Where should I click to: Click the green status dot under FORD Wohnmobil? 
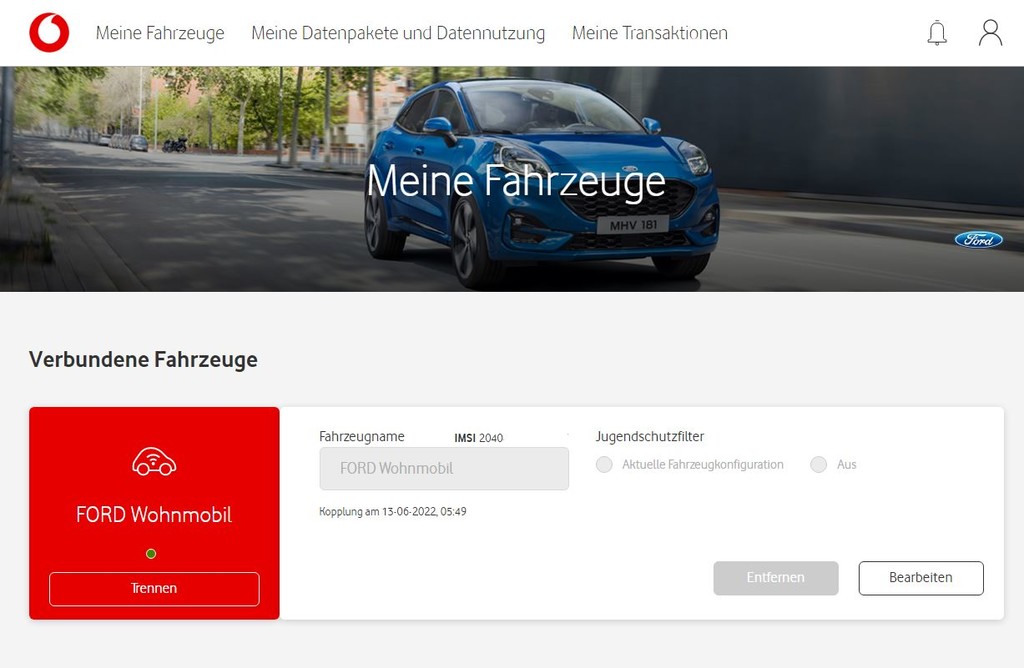[x=151, y=554]
